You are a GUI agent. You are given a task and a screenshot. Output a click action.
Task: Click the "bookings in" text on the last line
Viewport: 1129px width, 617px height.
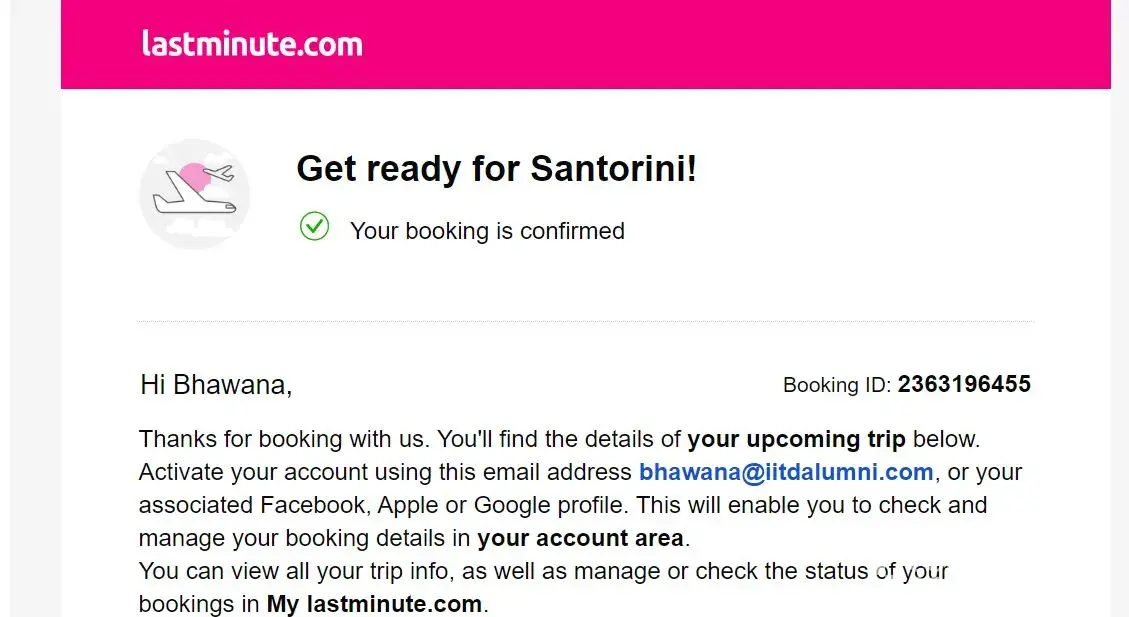pyautogui.click(x=198, y=604)
